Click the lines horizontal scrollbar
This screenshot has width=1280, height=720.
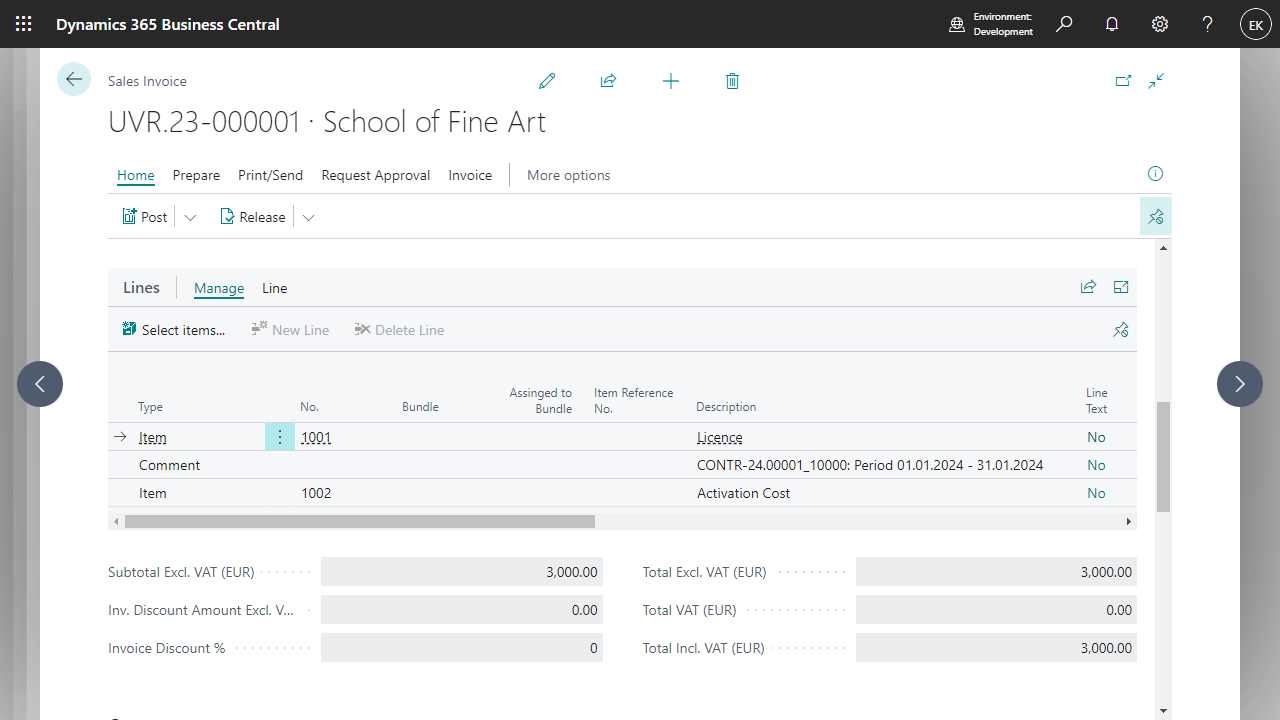pos(360,521)
